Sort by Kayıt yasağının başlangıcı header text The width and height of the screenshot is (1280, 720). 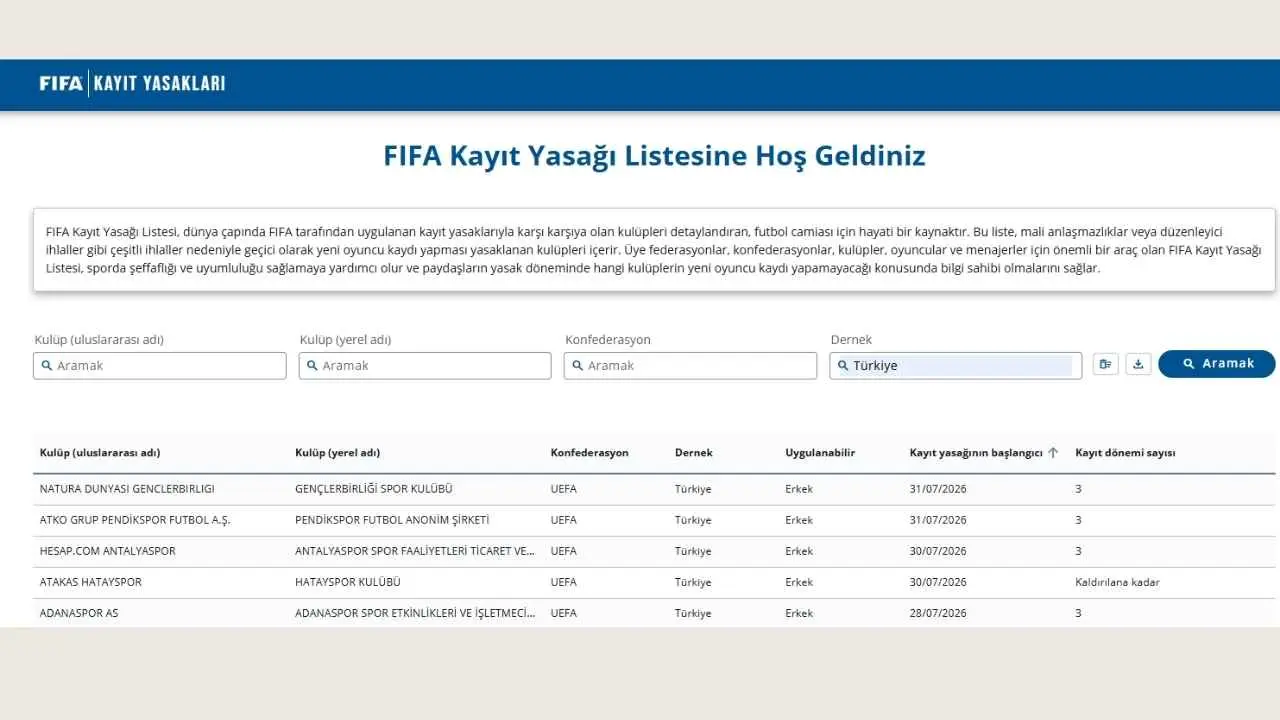pos(976,453)
